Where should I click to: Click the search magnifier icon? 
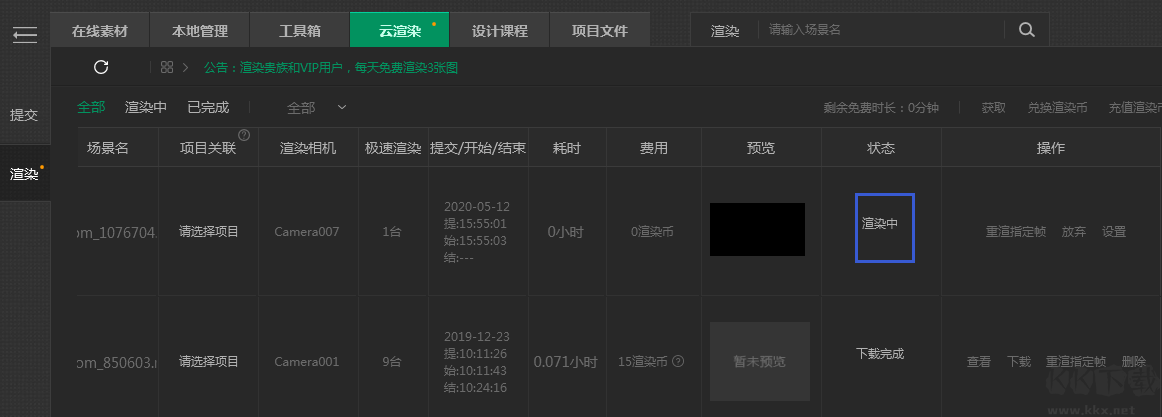[1027, 30]
